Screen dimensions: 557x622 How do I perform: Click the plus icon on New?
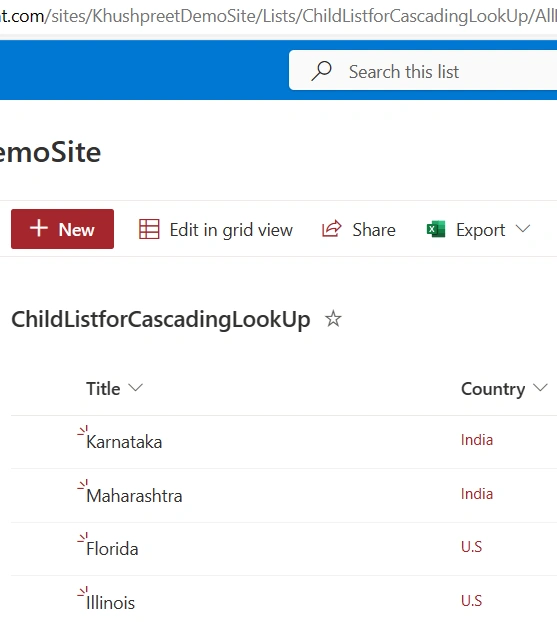pyautogui.click(x=39, y=228)
